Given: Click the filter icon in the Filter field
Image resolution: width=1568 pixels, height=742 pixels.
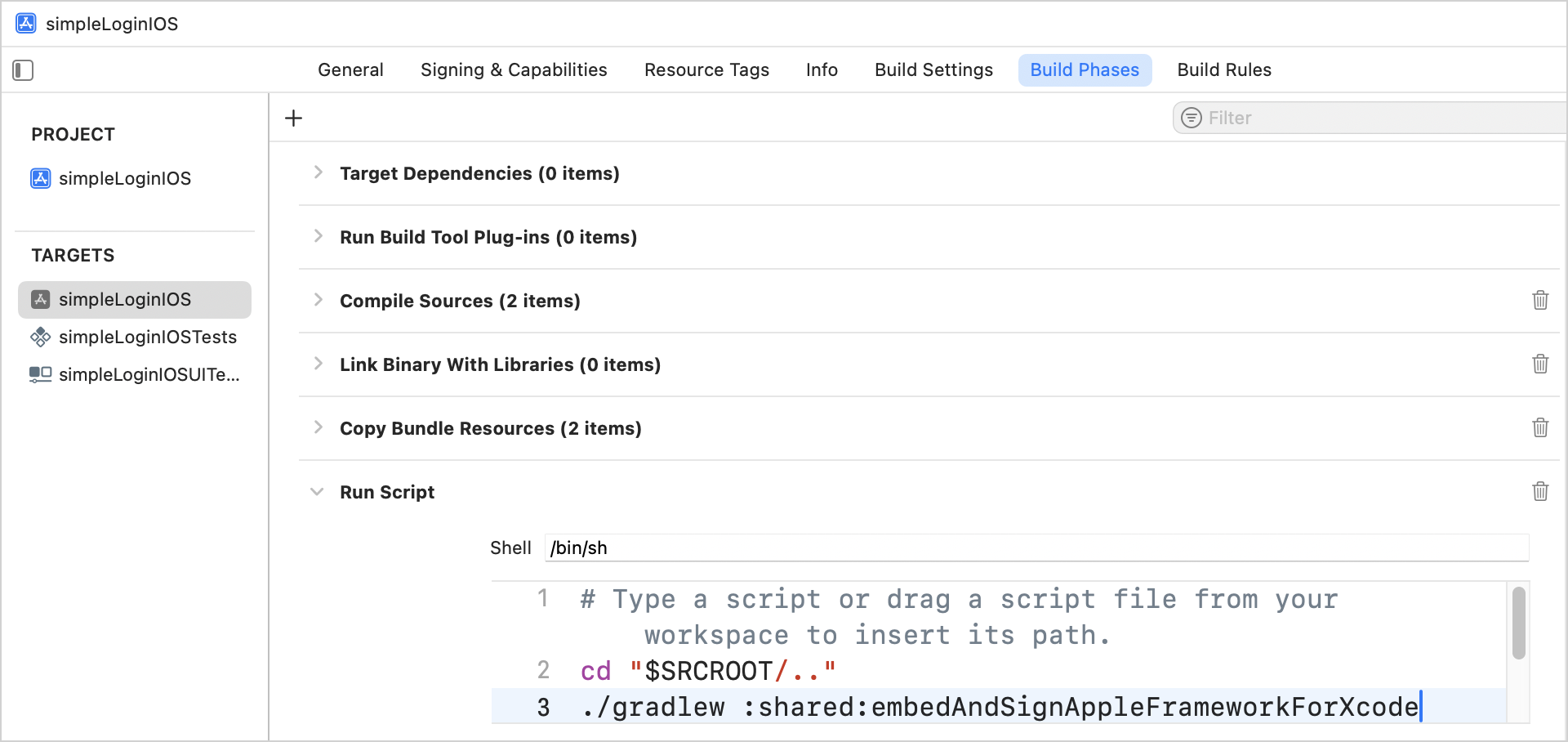Looking at the screenshot, I should 1192,118.
